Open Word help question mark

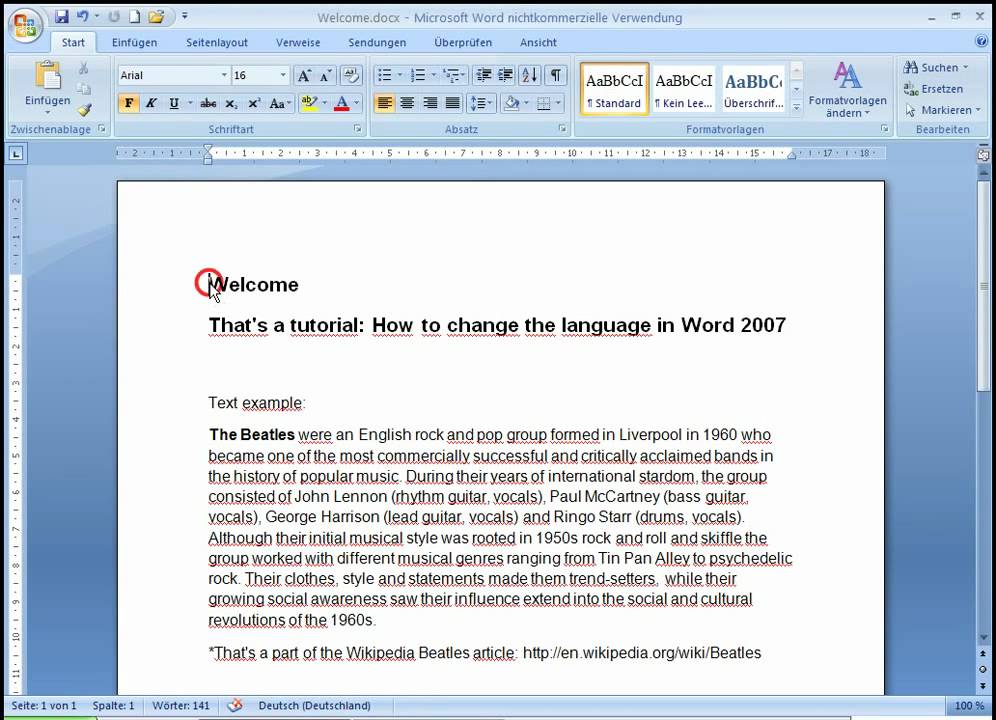(x=981, y=41)
